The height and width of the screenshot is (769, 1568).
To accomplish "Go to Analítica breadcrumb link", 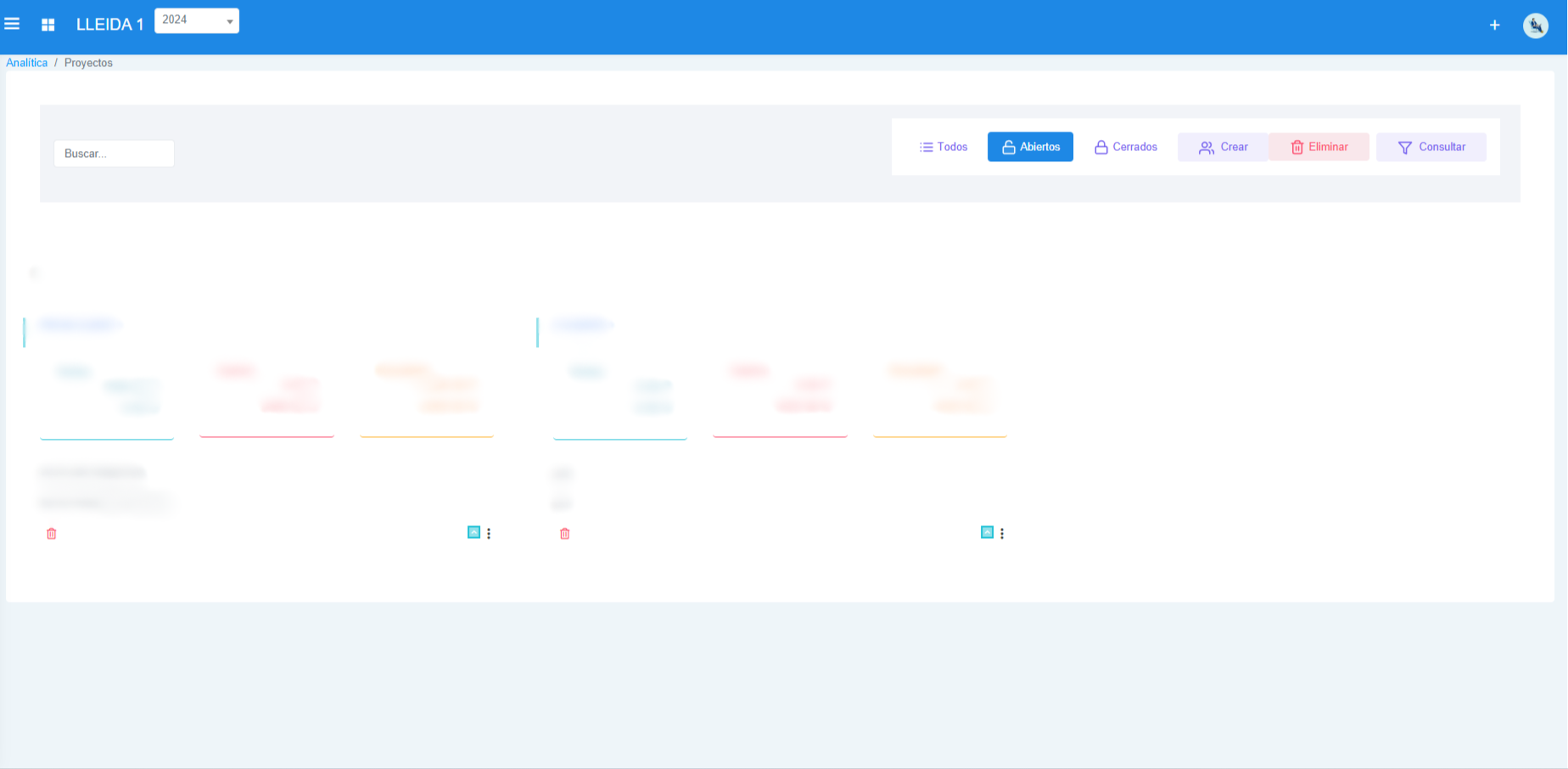I will 27,63.
